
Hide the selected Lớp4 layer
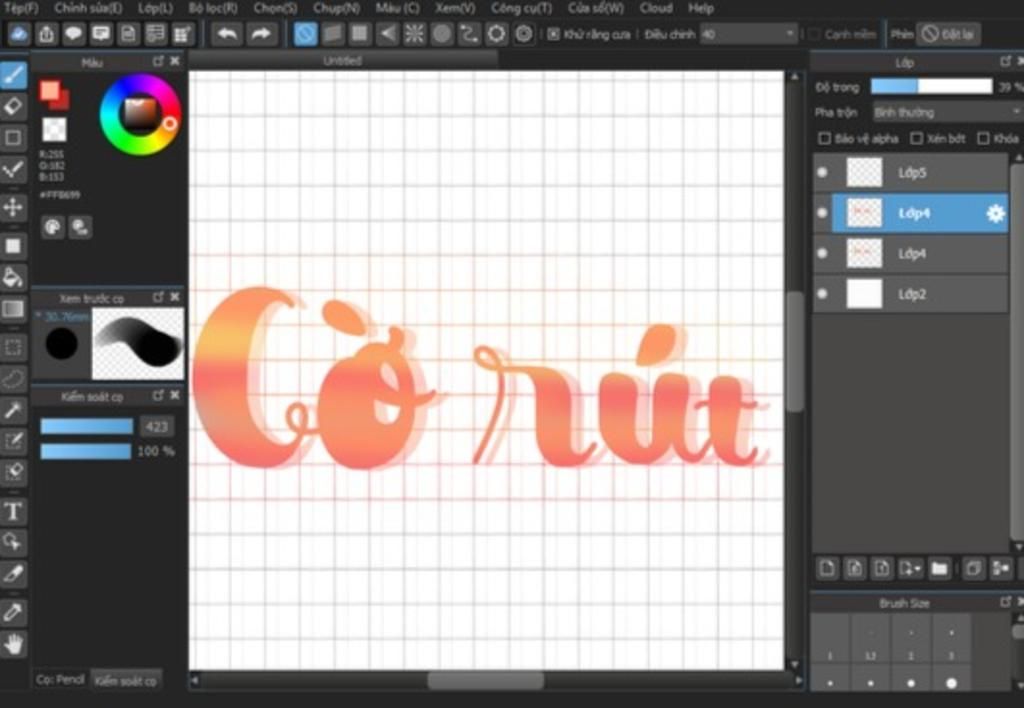click(822, 213)
